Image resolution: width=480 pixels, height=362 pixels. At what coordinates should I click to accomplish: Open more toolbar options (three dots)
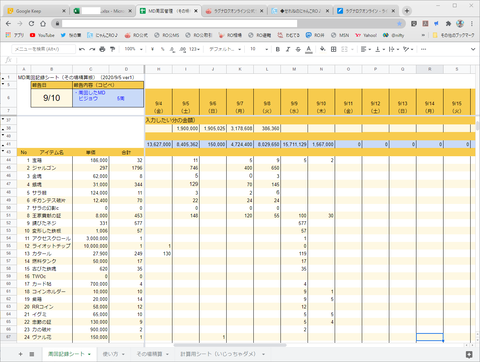click(x=423, y=49)
